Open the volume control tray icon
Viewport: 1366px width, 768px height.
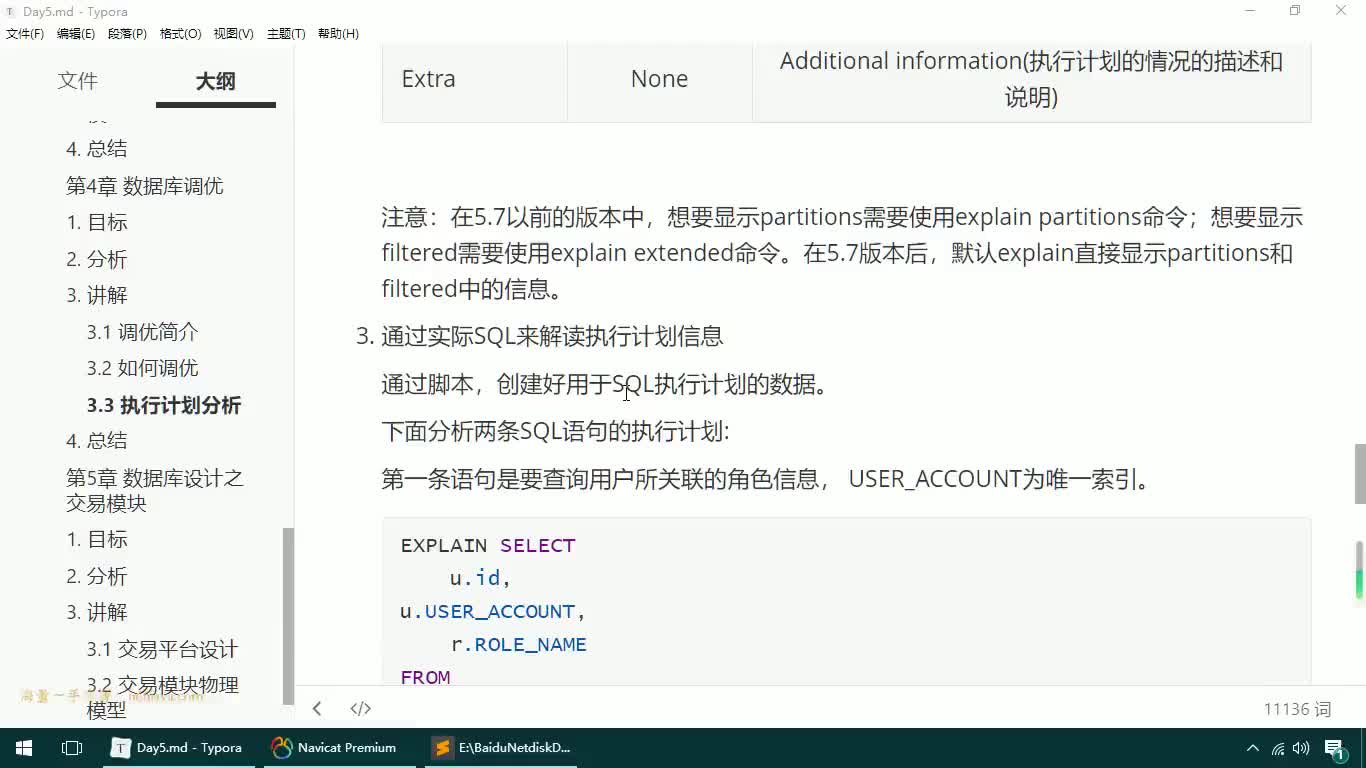[1301, 748]
